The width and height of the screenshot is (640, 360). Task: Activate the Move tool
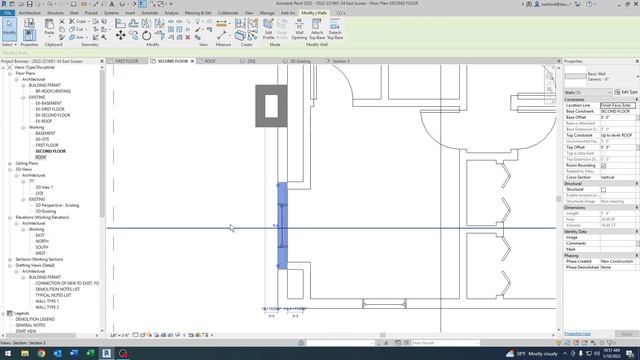[120, 36]
